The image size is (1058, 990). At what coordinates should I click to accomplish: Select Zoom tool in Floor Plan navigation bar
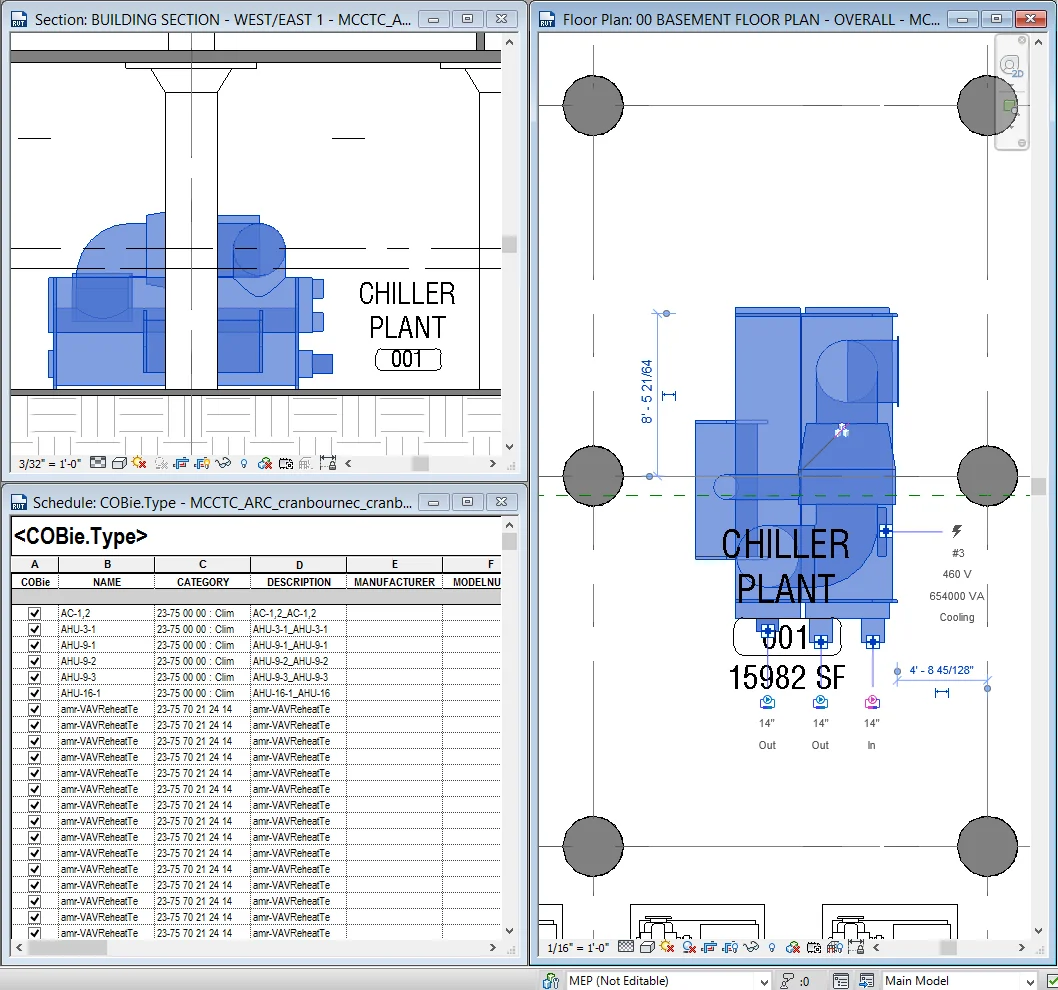click(1011, 108)
